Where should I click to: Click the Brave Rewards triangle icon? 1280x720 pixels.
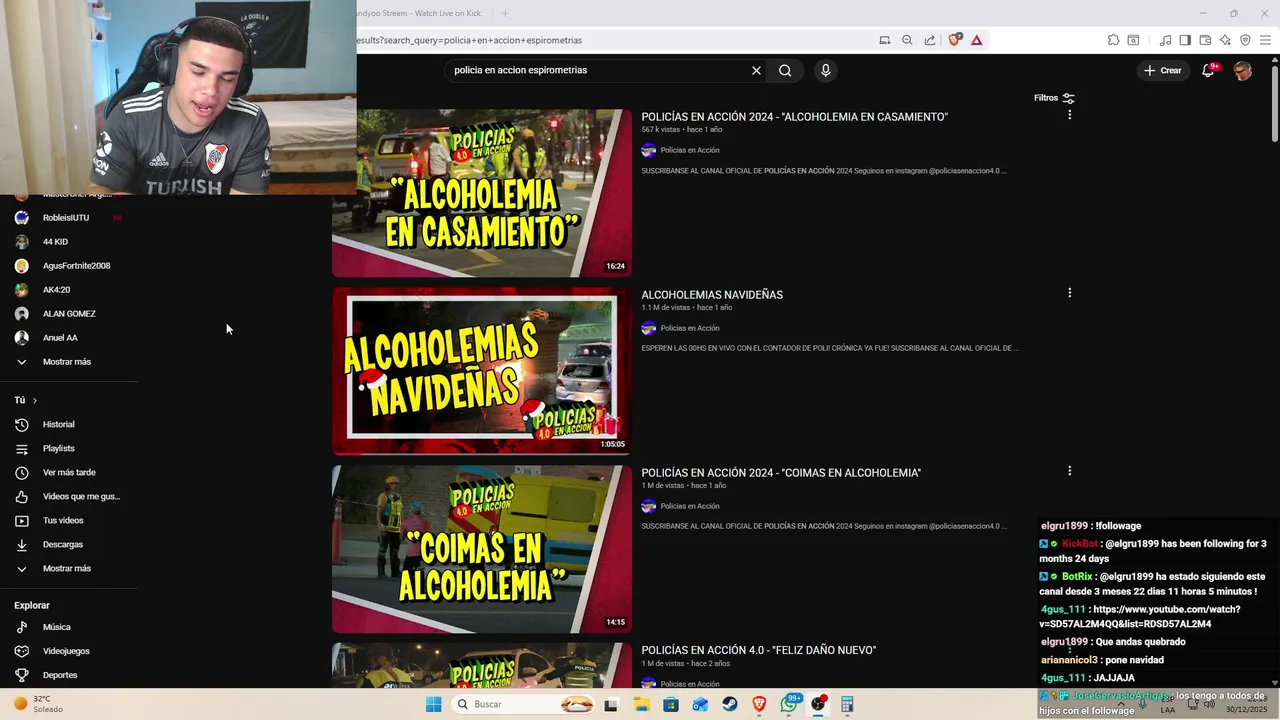976,40
